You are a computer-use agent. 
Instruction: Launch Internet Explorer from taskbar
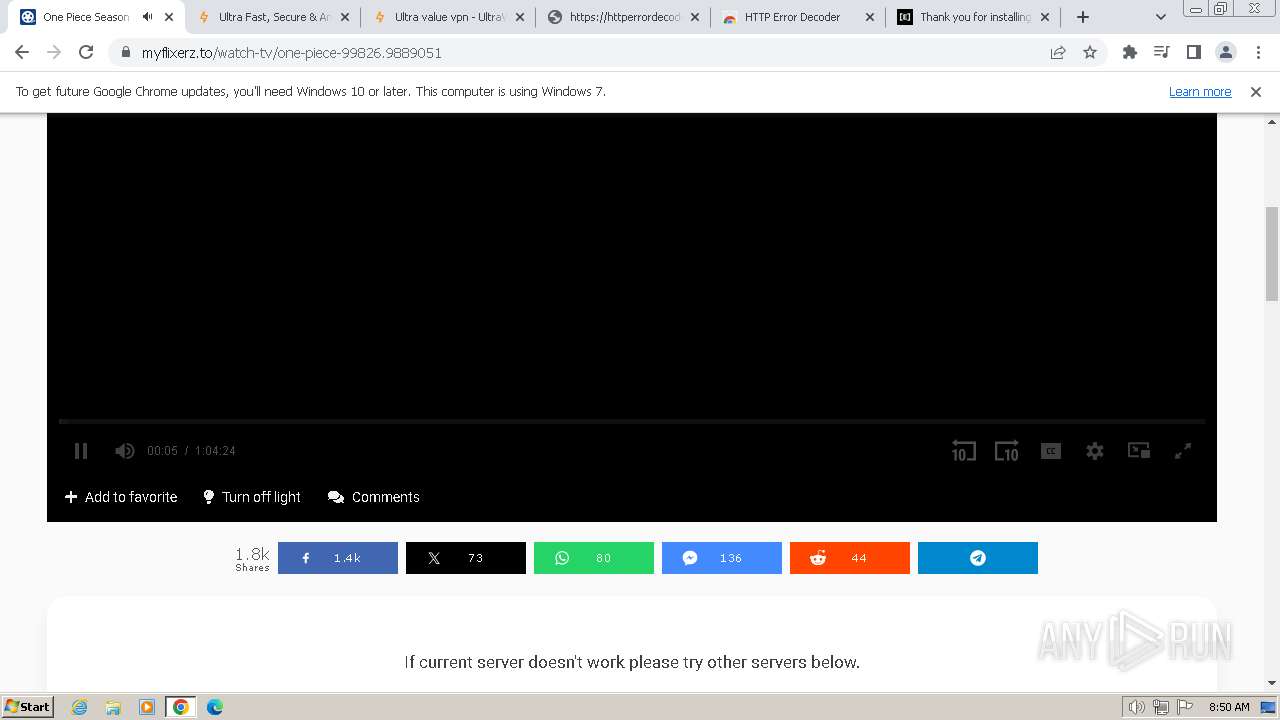tap(79, 707)
